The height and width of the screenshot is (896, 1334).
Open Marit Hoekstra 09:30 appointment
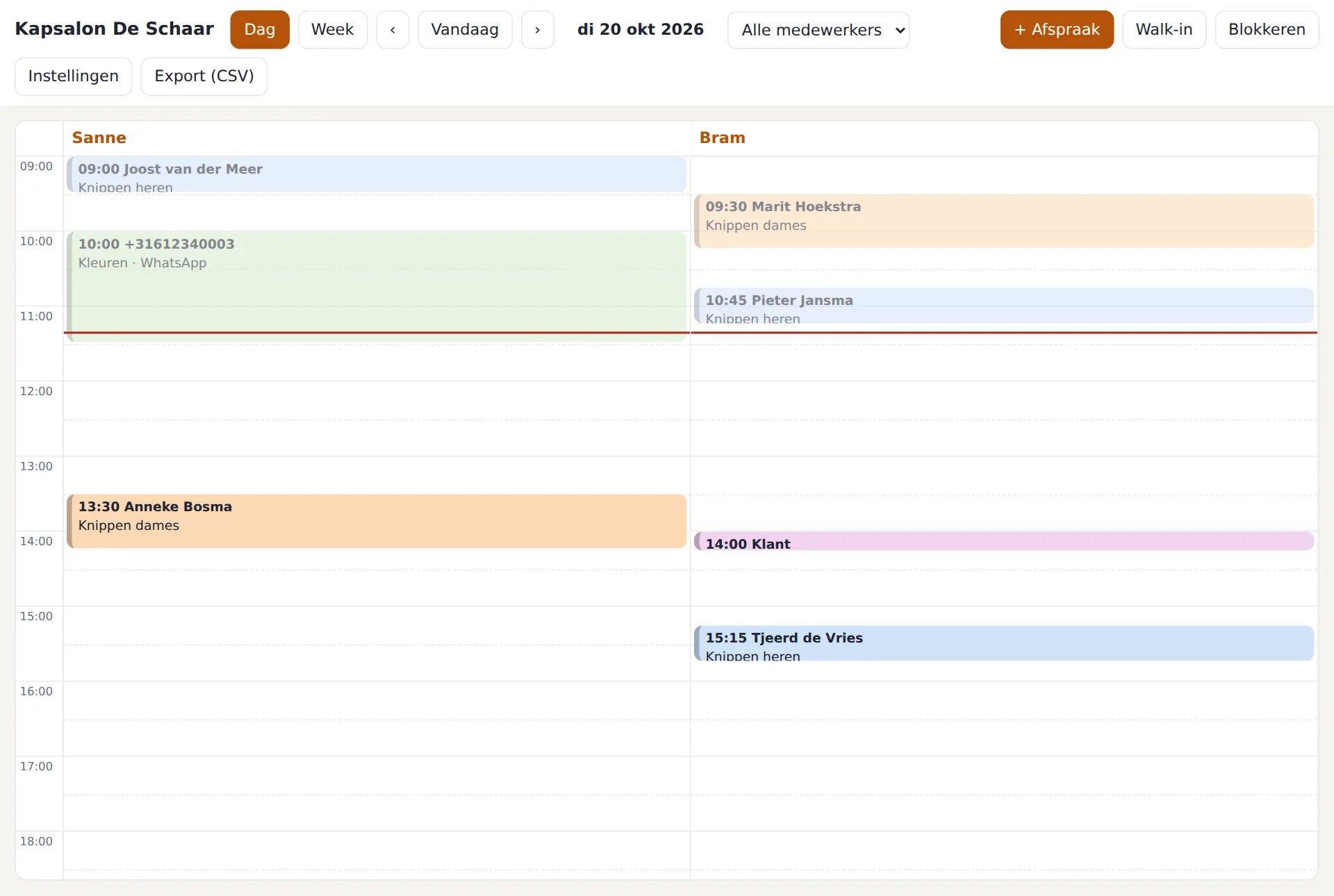1004,221
